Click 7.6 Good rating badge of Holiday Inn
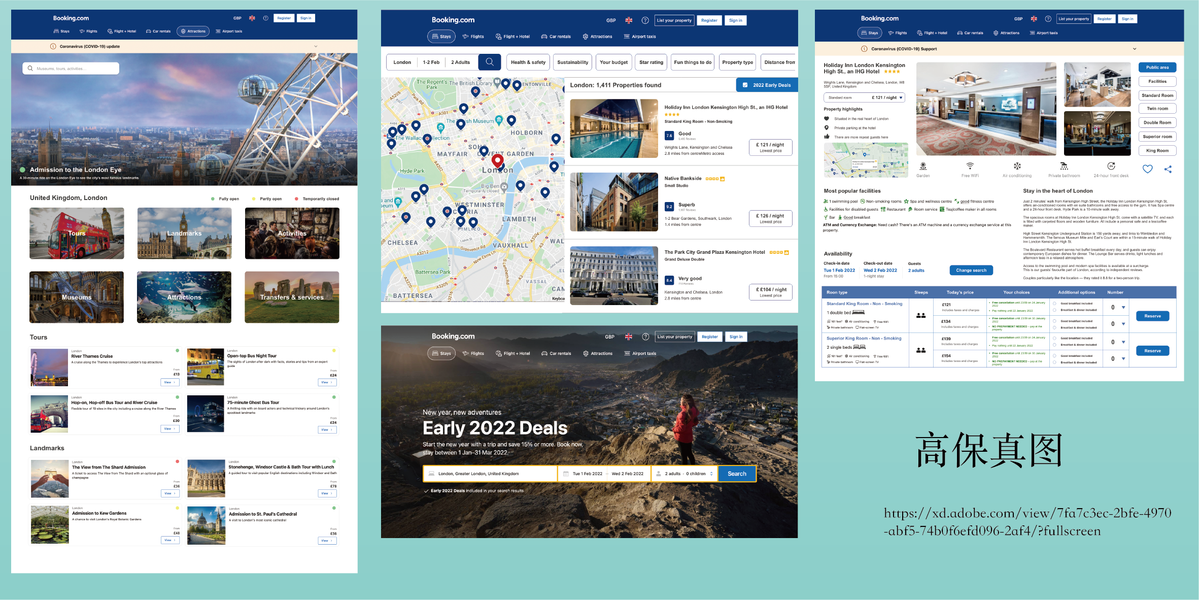This screenshot has height=600, width=1199. pos(669,135)
